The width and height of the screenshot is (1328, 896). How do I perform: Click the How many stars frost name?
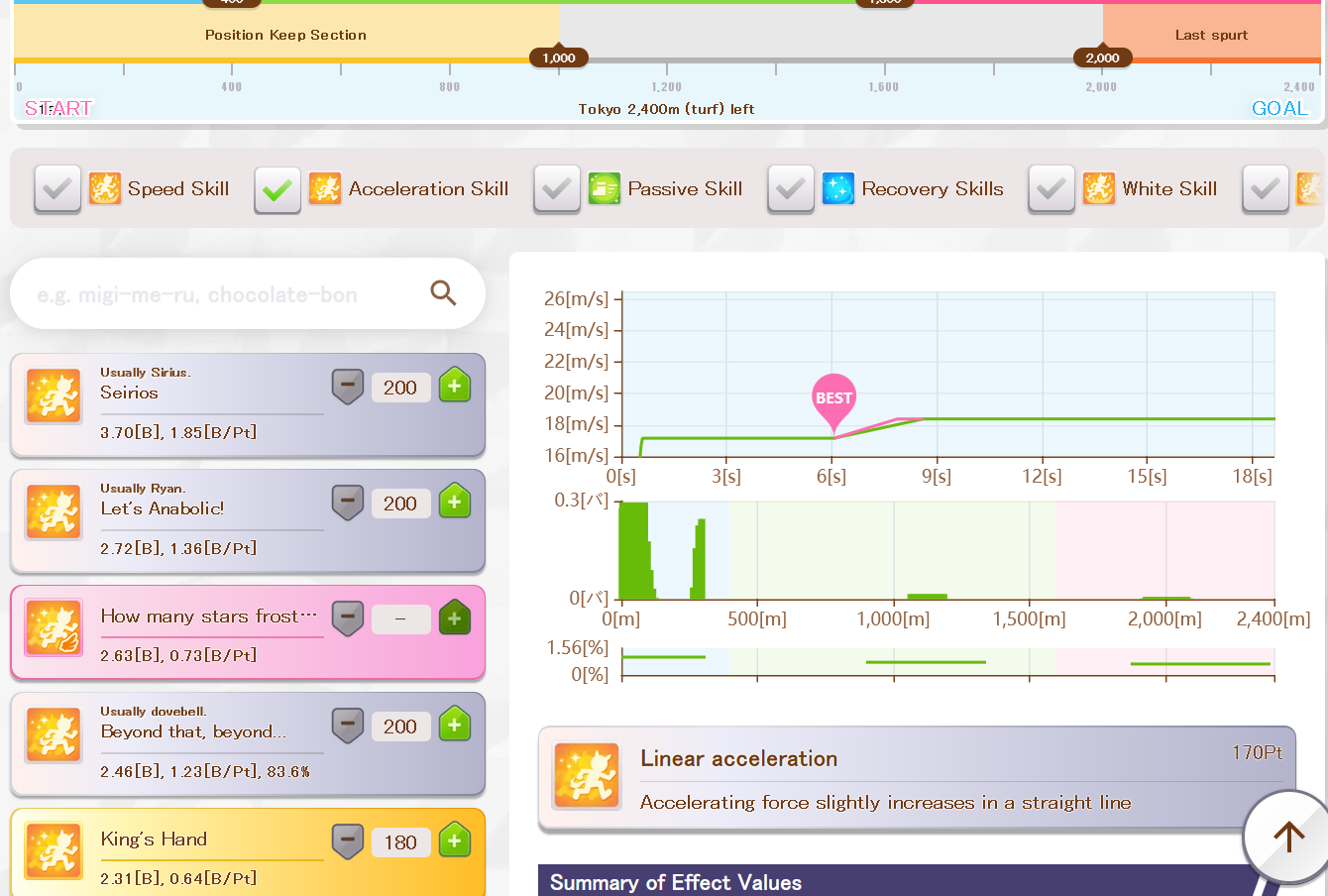[209, 616]
